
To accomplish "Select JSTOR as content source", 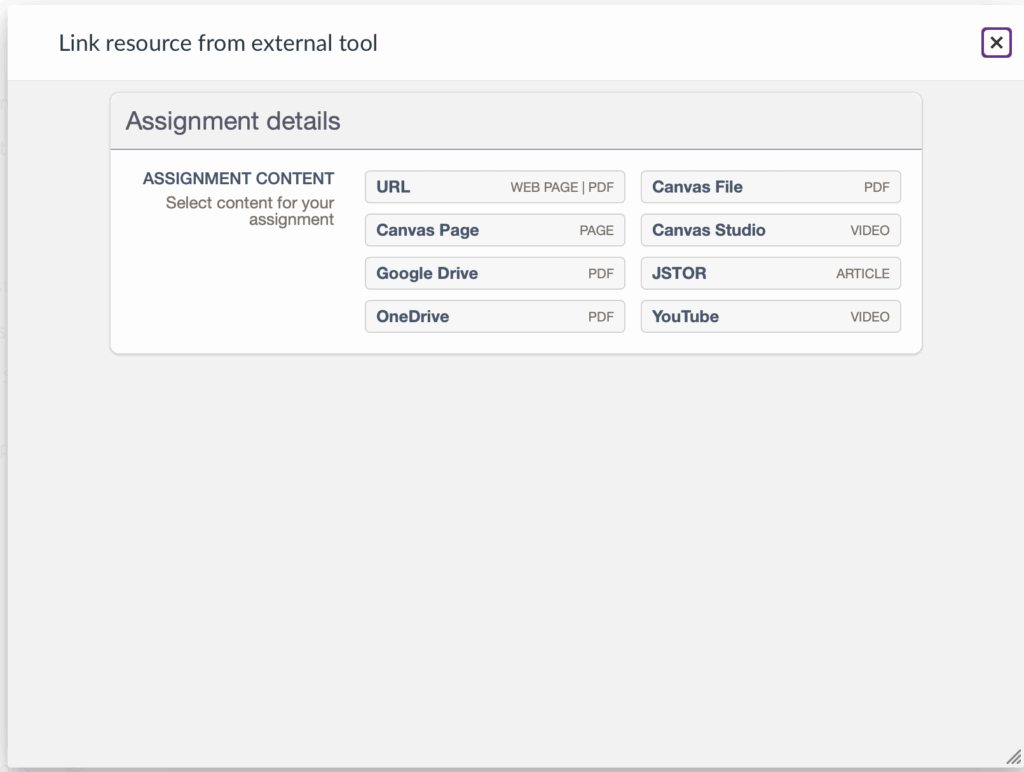I will 770,273.
